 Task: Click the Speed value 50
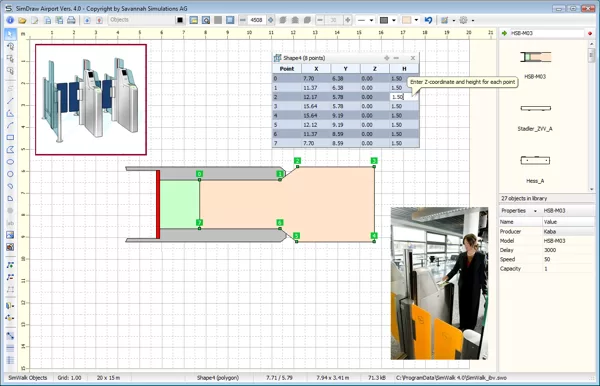pos(547,259)
